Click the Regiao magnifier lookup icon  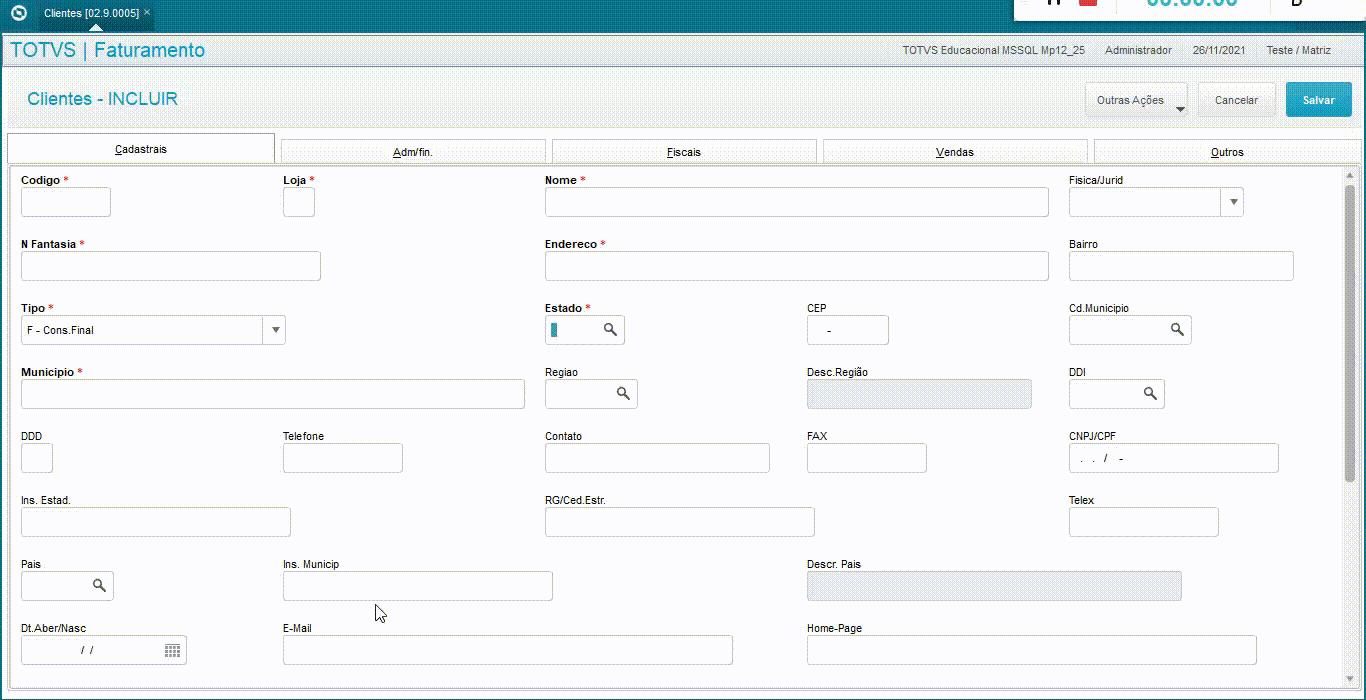point(623,394)
